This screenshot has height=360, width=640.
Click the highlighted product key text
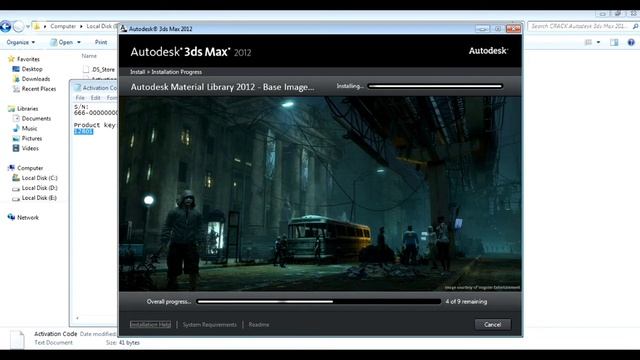tap(84, 131)
